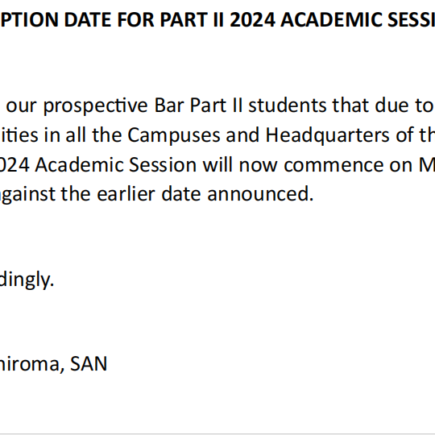Click the lowercase word Academic in the body
This screenshot has height=435, width=435.
79,165
